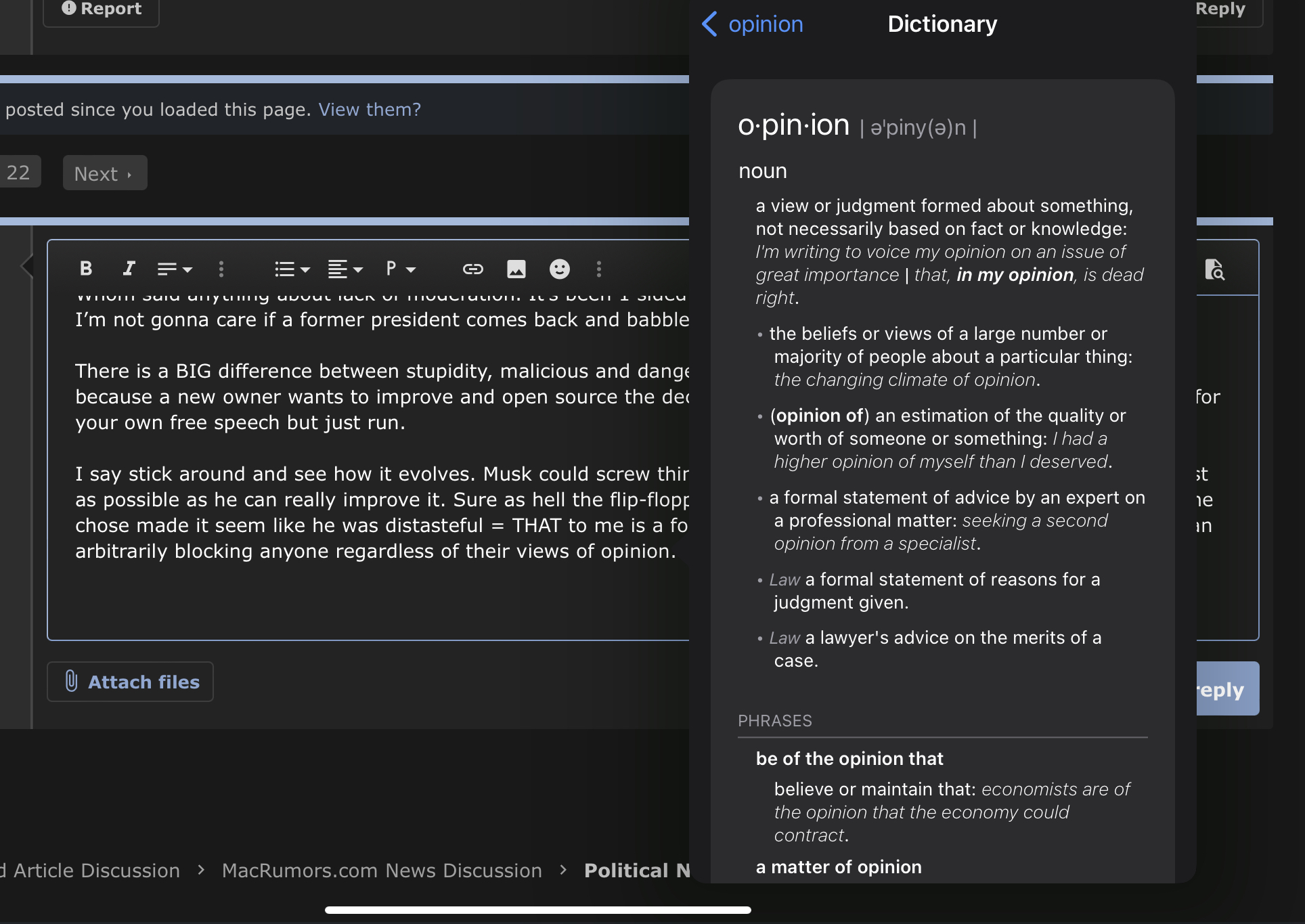
Task: Open the paragraph format dropdown
Action: pos(400,269)
